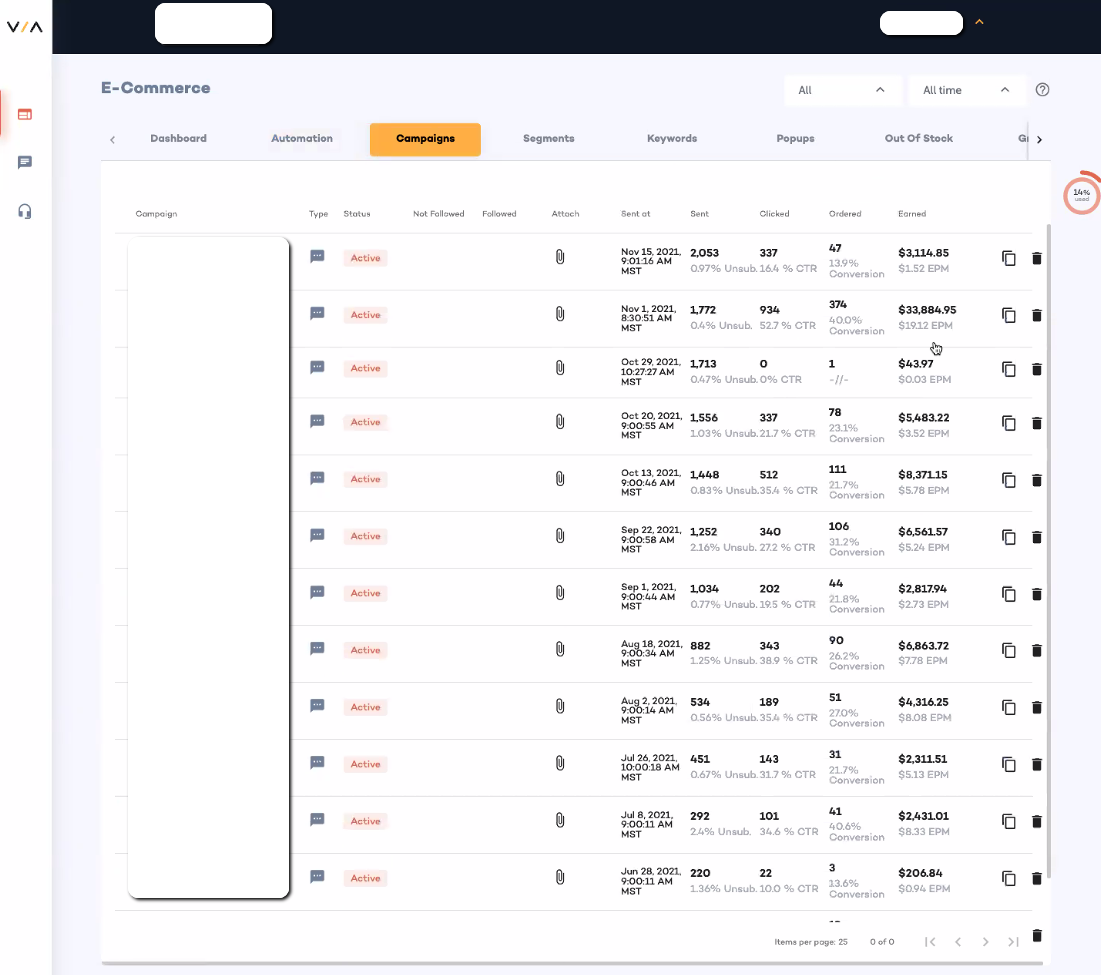Click the help question mark icon
The height and width of the screenshot is (975, 1101).
pos(1042,90)
